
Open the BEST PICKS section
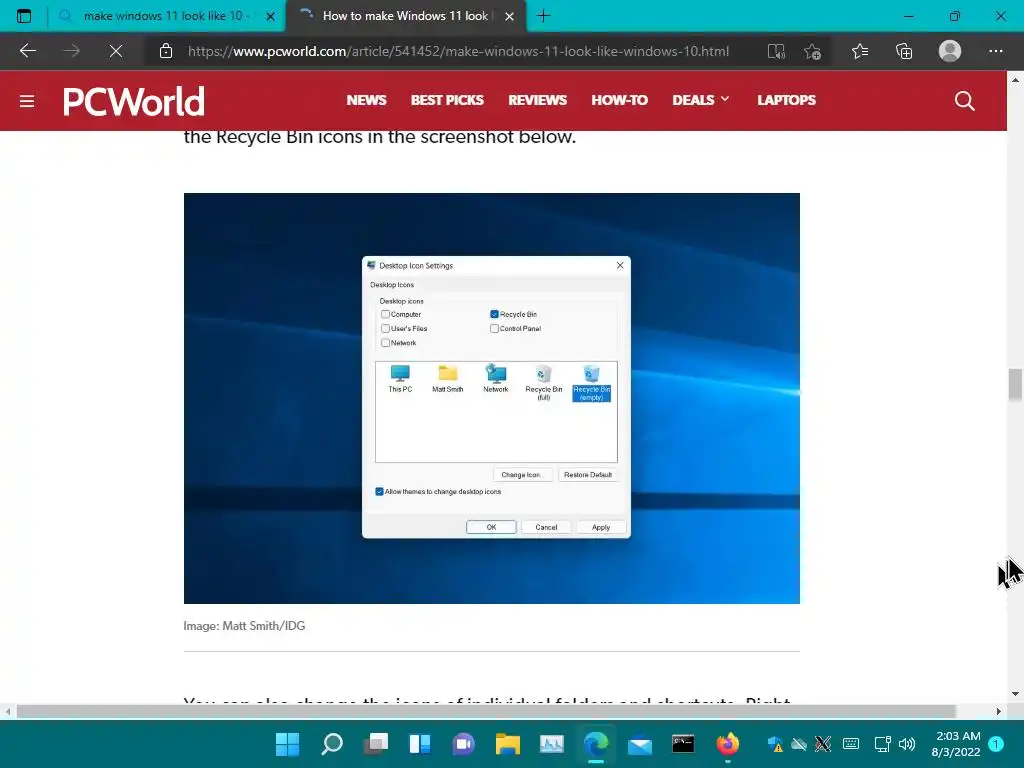[x=447, y=100]
